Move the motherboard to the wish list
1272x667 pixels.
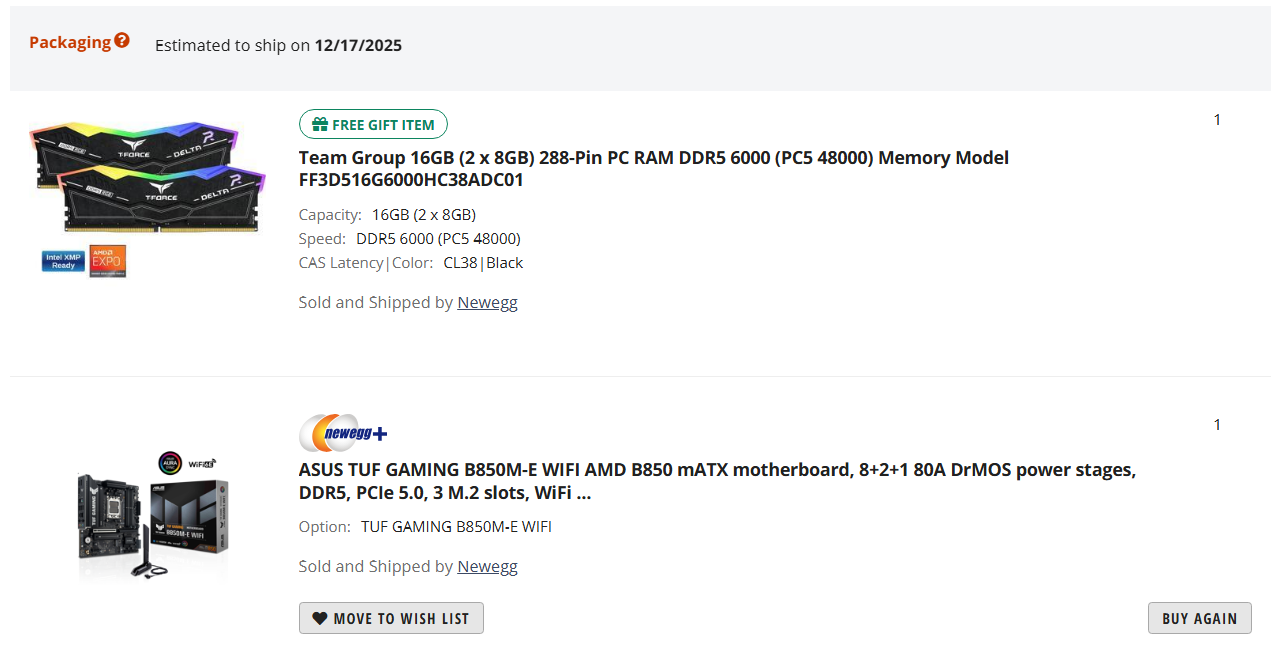point(391,618)
